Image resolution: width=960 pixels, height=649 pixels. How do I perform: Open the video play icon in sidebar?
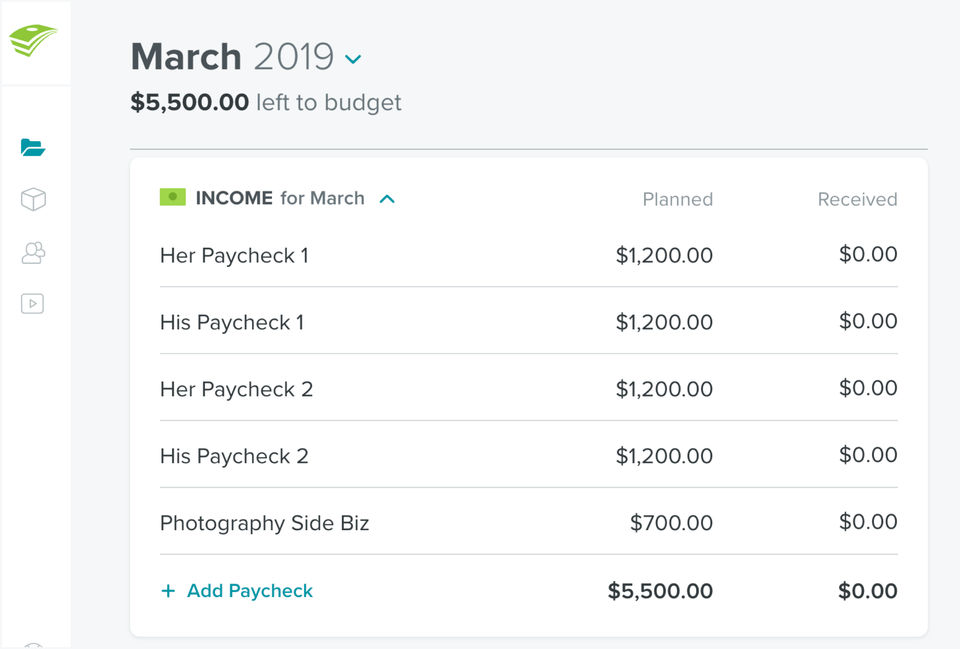click(x=33, y=304)
